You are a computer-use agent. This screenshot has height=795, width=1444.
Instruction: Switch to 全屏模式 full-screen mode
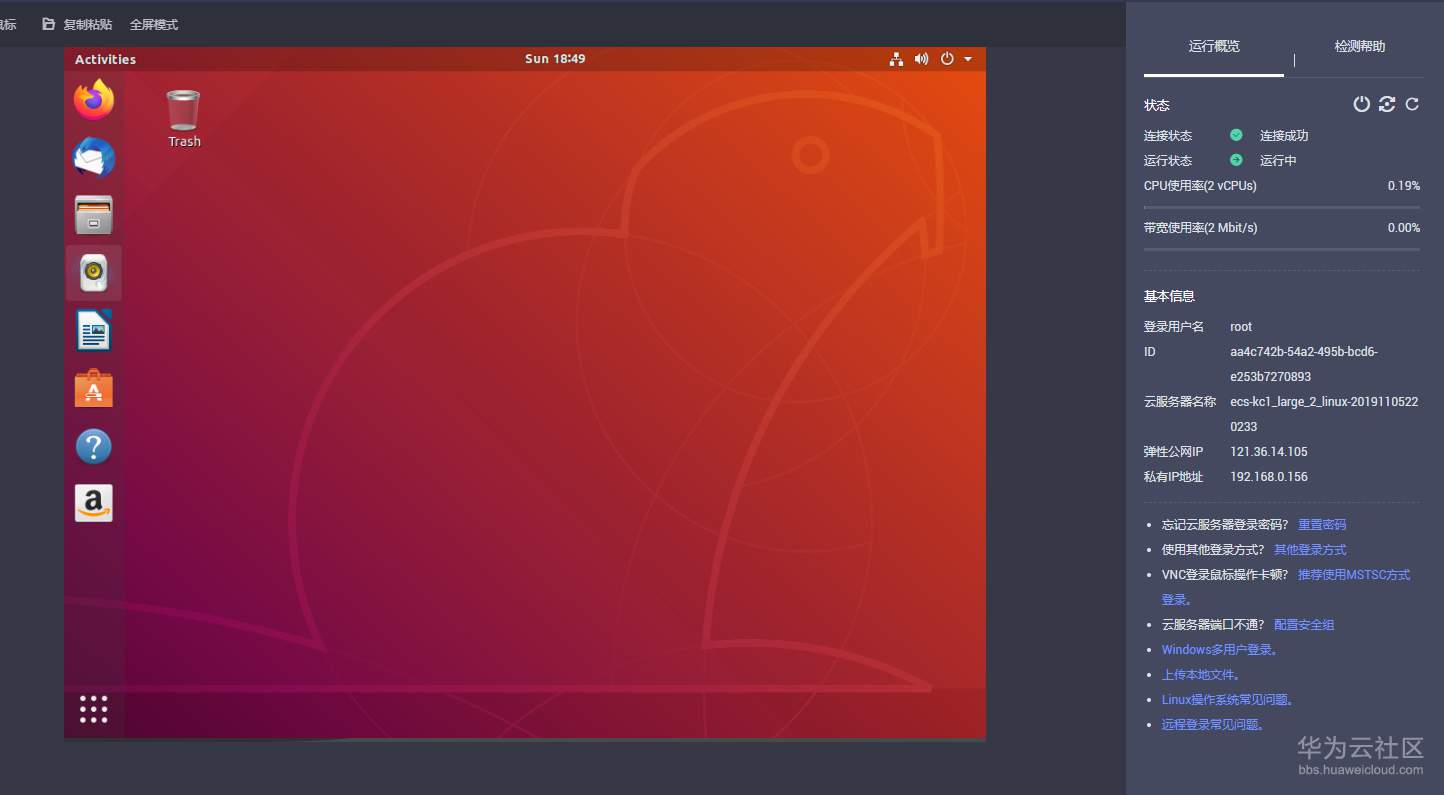pos(154,24)
